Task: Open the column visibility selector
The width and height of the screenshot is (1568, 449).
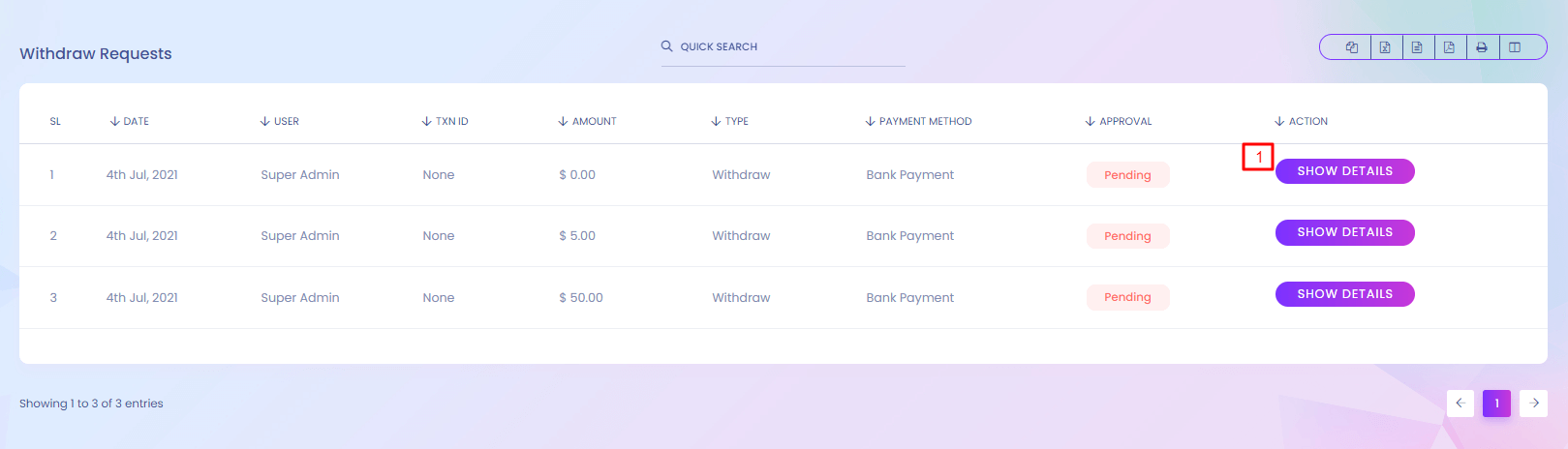Action: 1515,47
